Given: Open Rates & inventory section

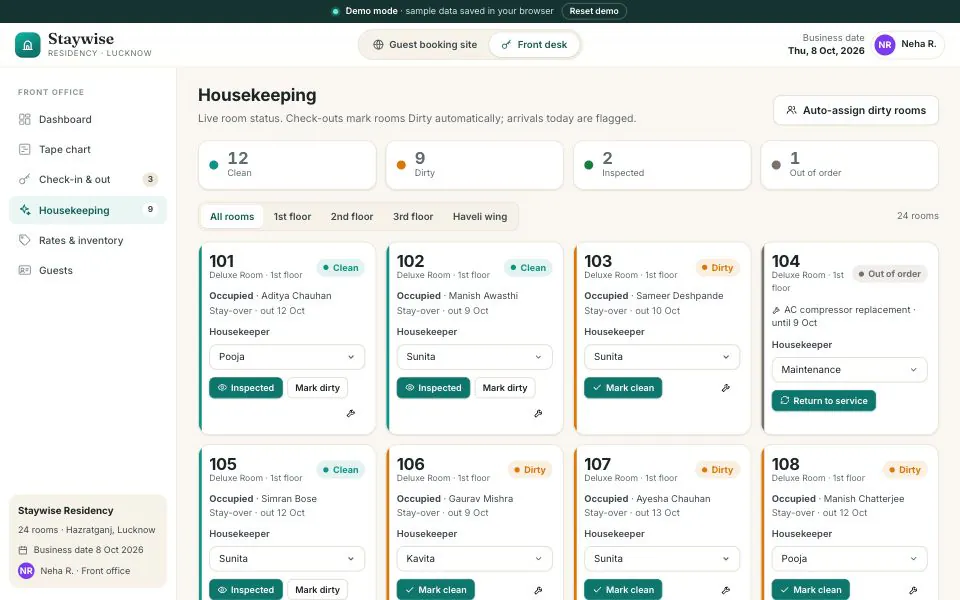Looking at the screenshot, I should tap(88, 240).
